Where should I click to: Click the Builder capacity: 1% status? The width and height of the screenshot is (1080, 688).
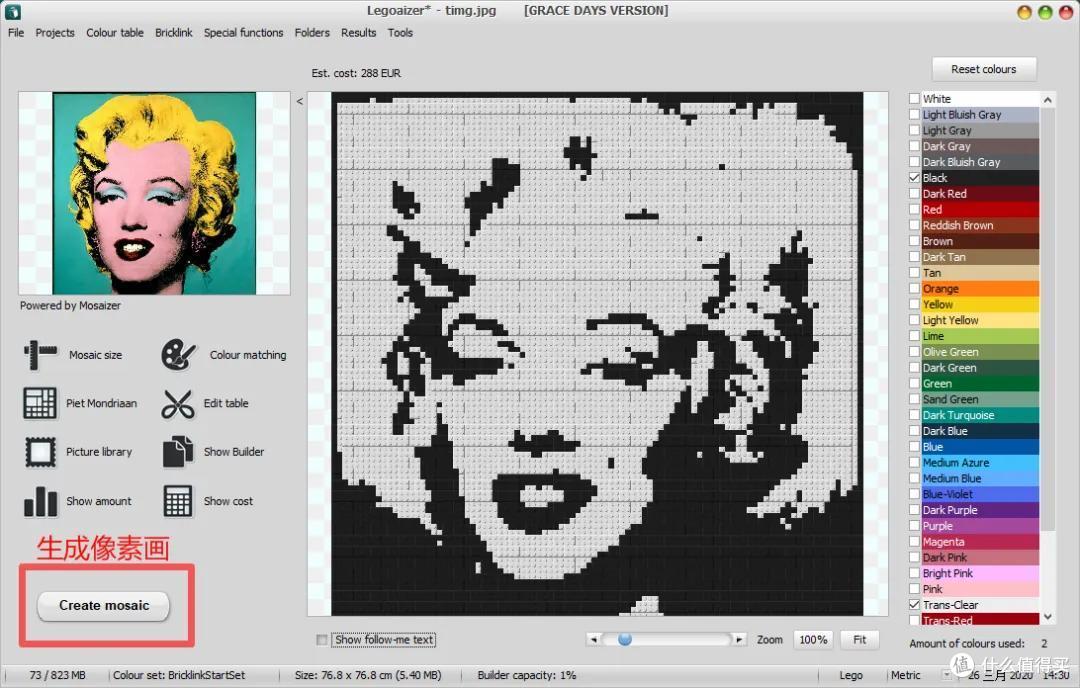(527, 675)
